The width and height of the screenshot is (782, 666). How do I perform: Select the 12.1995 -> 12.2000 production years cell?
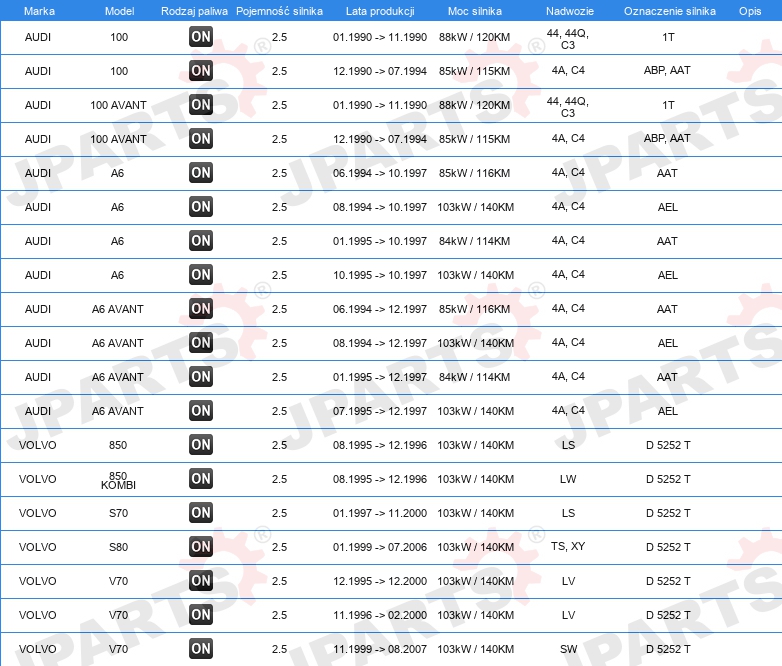pos(380,581)
